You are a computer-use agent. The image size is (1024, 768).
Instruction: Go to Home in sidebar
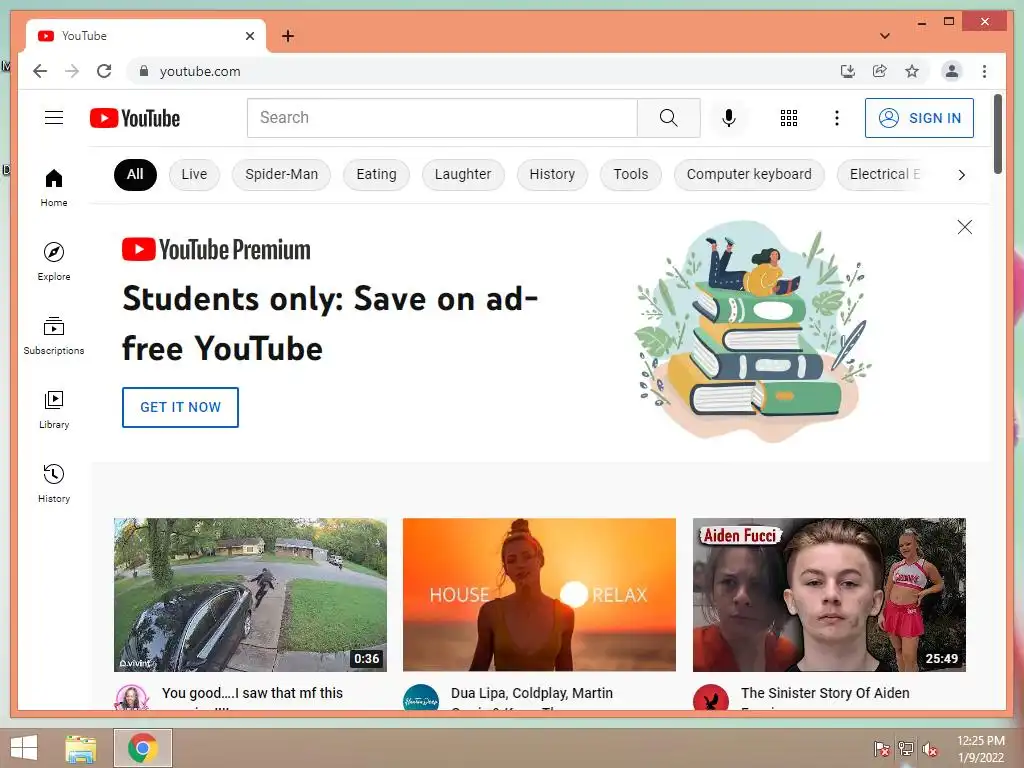point(54,188)
